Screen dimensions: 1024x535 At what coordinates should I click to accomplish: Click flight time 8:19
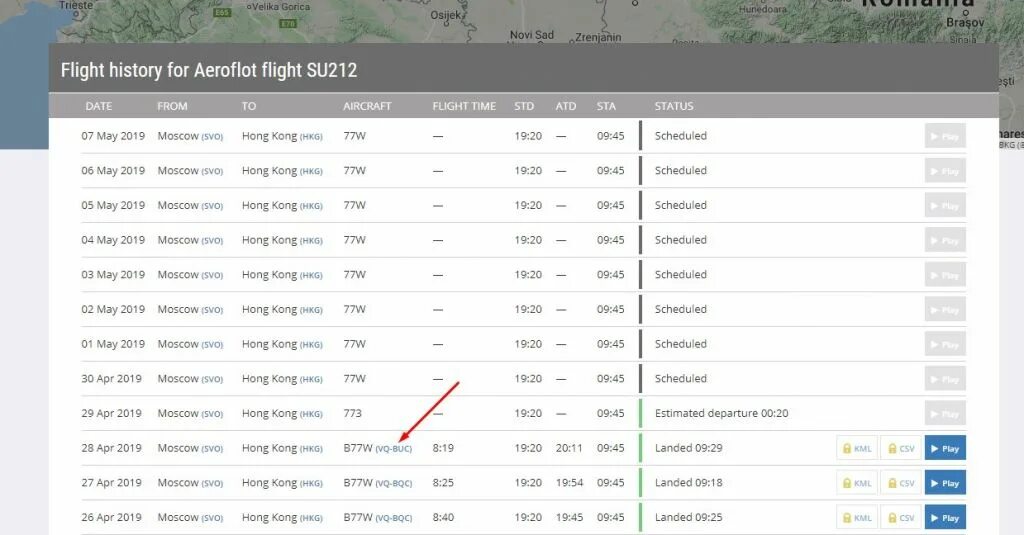click(x=443, y=447)
